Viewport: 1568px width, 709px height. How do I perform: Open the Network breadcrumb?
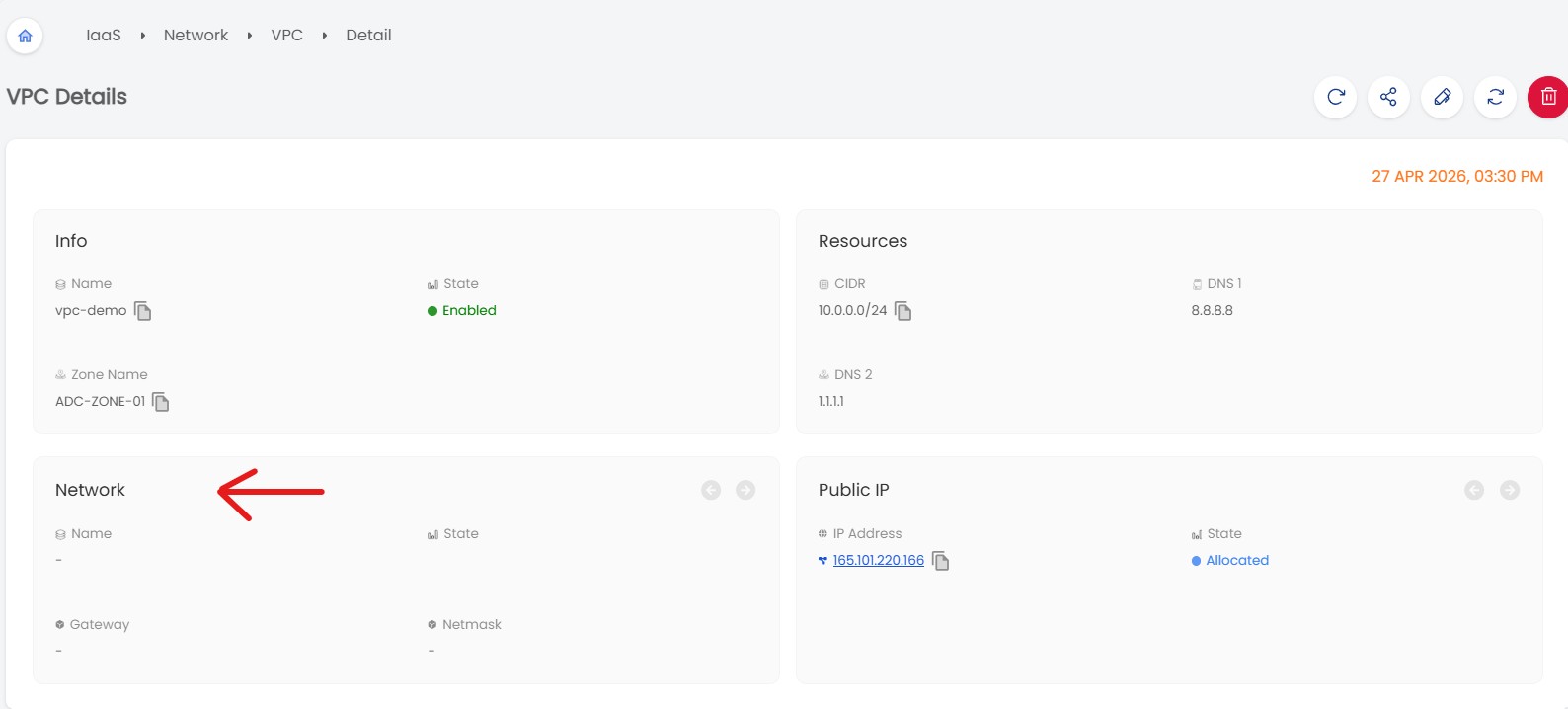click(x=196, y=36)
